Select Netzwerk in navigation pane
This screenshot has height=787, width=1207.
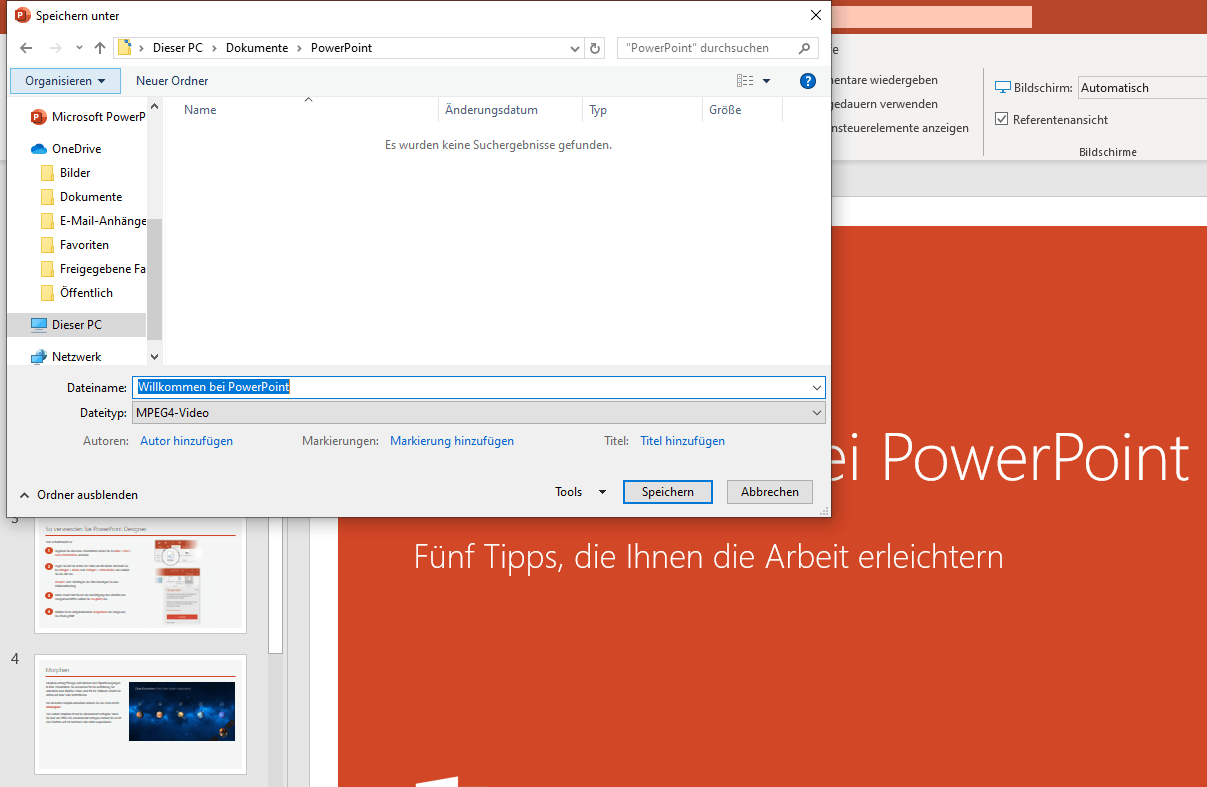76,357
